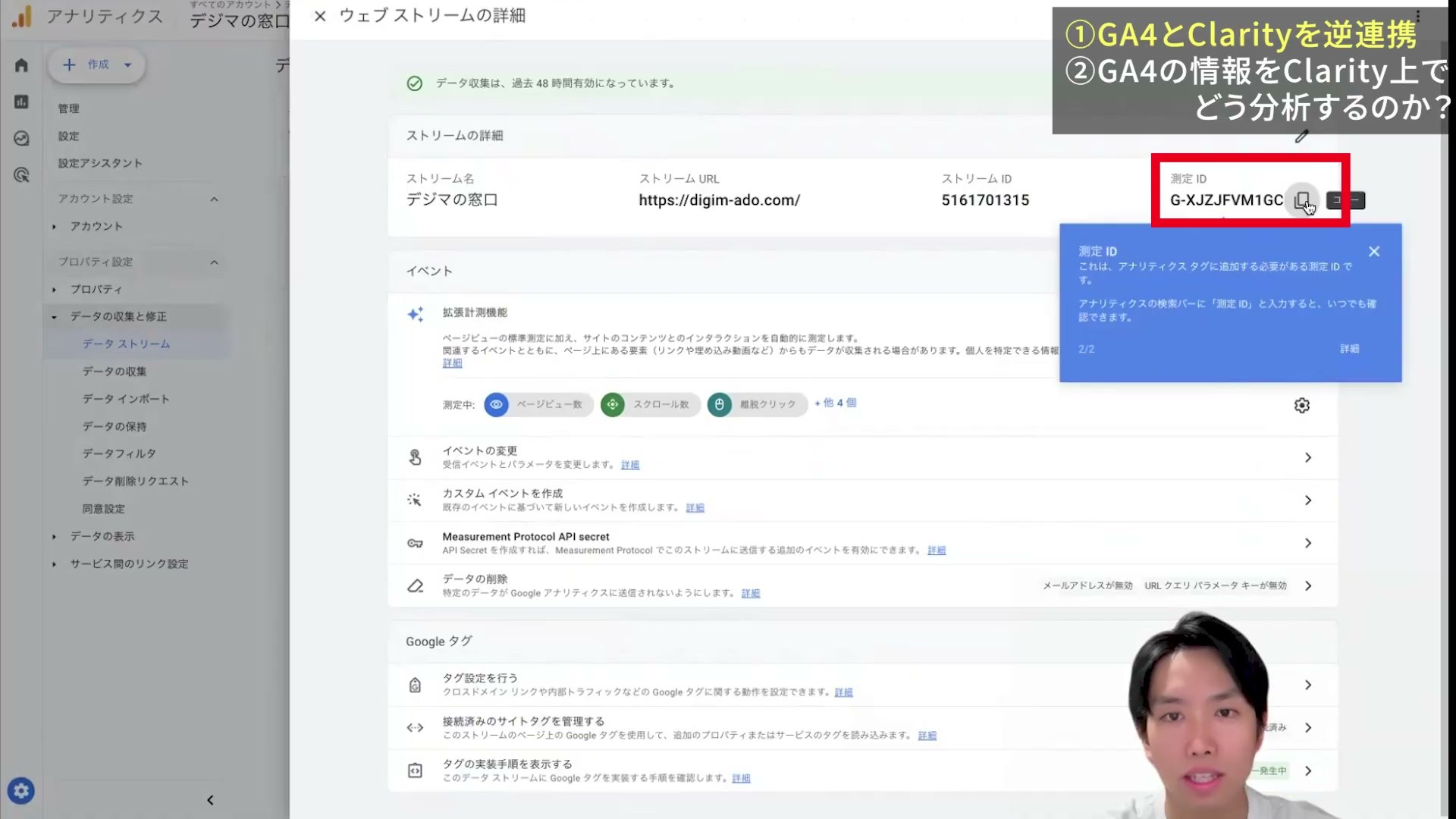
Task: Open enhanced measurement settings gear
Action: 1301,406
